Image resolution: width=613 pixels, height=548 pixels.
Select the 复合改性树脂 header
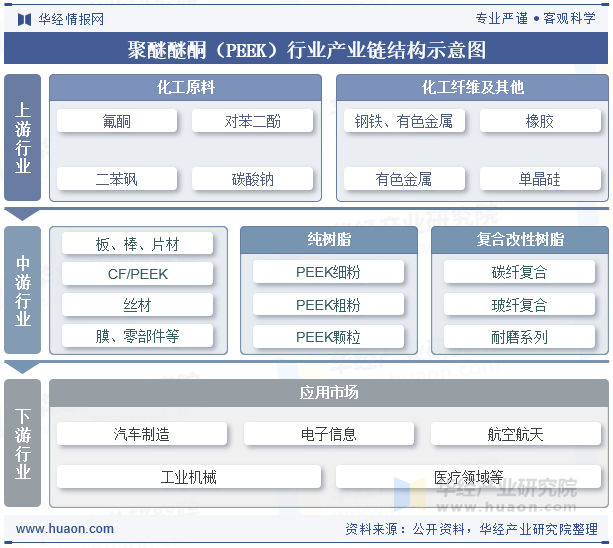(520, 239)
